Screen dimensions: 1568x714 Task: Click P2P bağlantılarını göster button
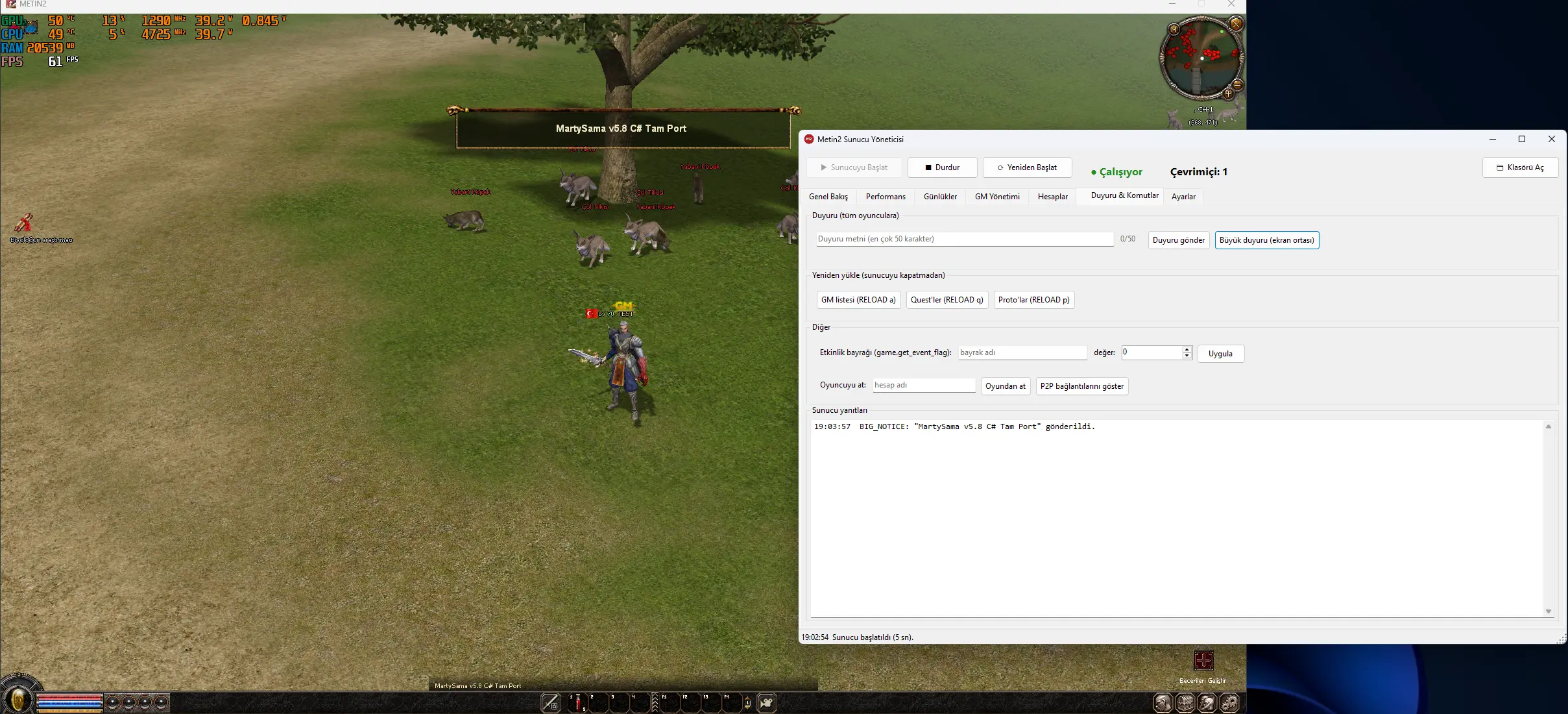1082,386
